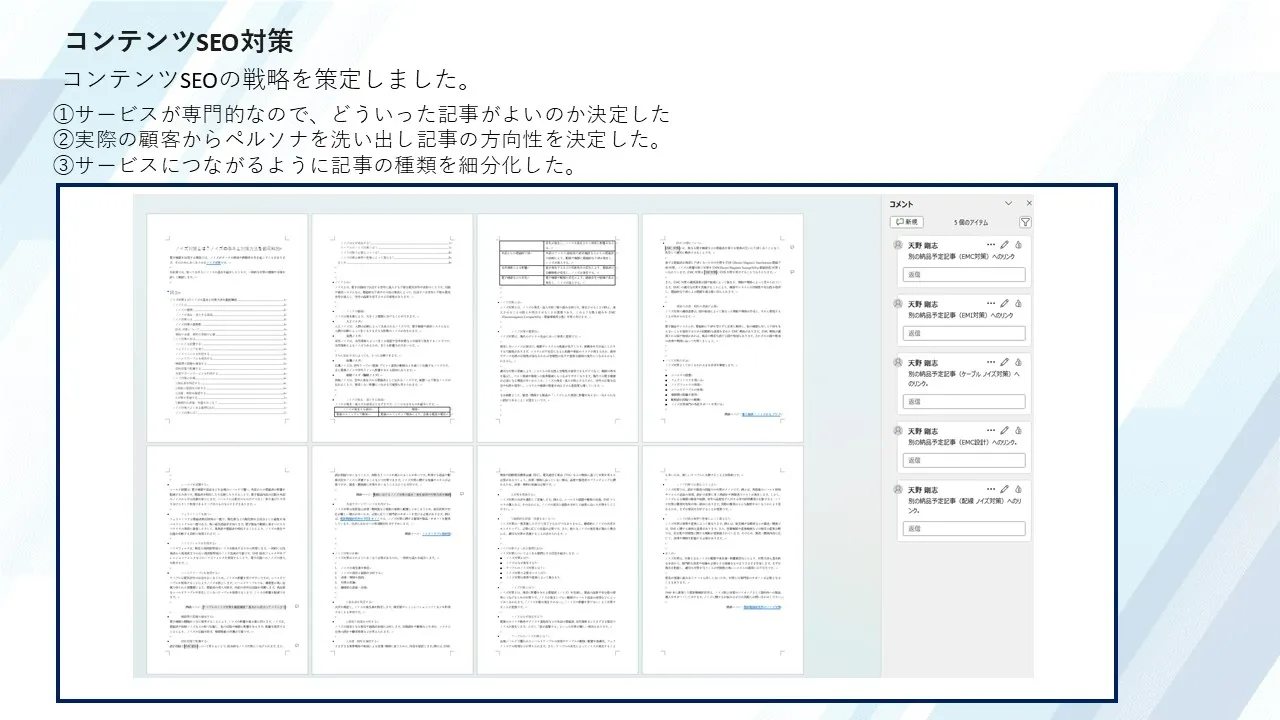1280x720 pixels.
Task: Open more options on the EMI対策 comment
Action: tap(991, 303)
